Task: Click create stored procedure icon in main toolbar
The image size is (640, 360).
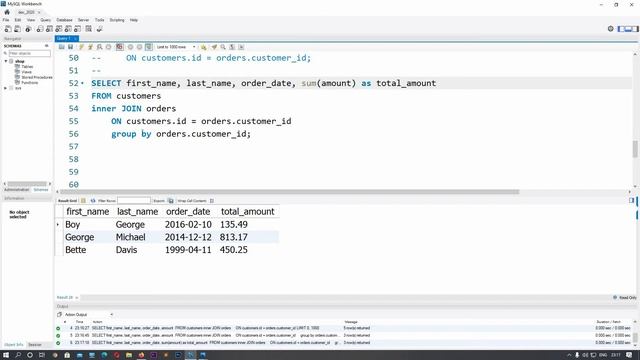Action: click(68, 29)
